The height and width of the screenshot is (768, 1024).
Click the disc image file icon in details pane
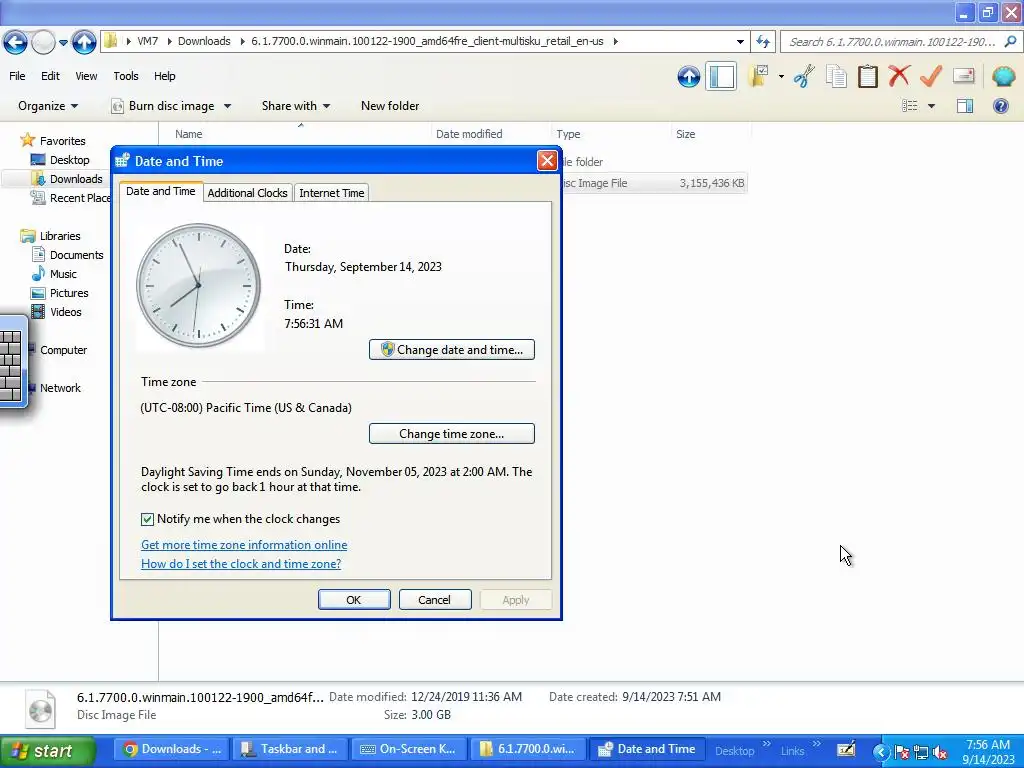(40, 709)
